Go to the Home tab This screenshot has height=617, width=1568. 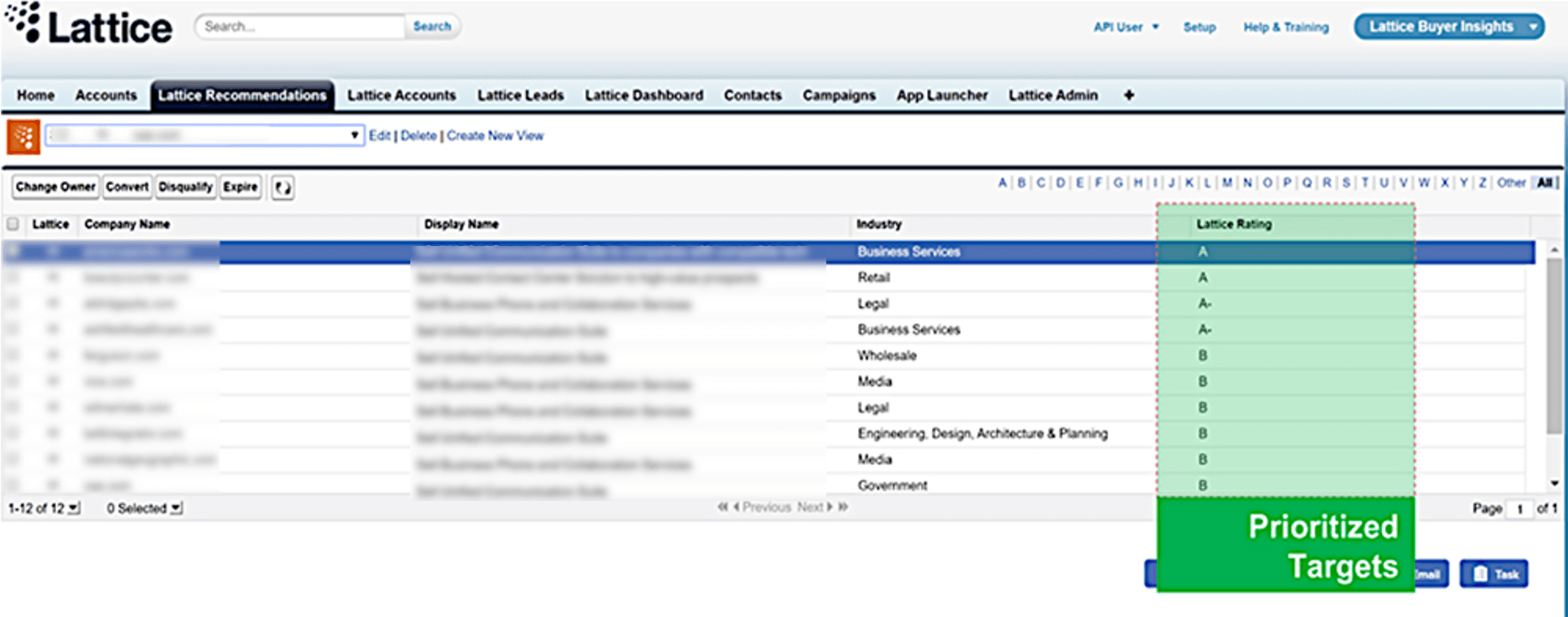click(36, 95)
